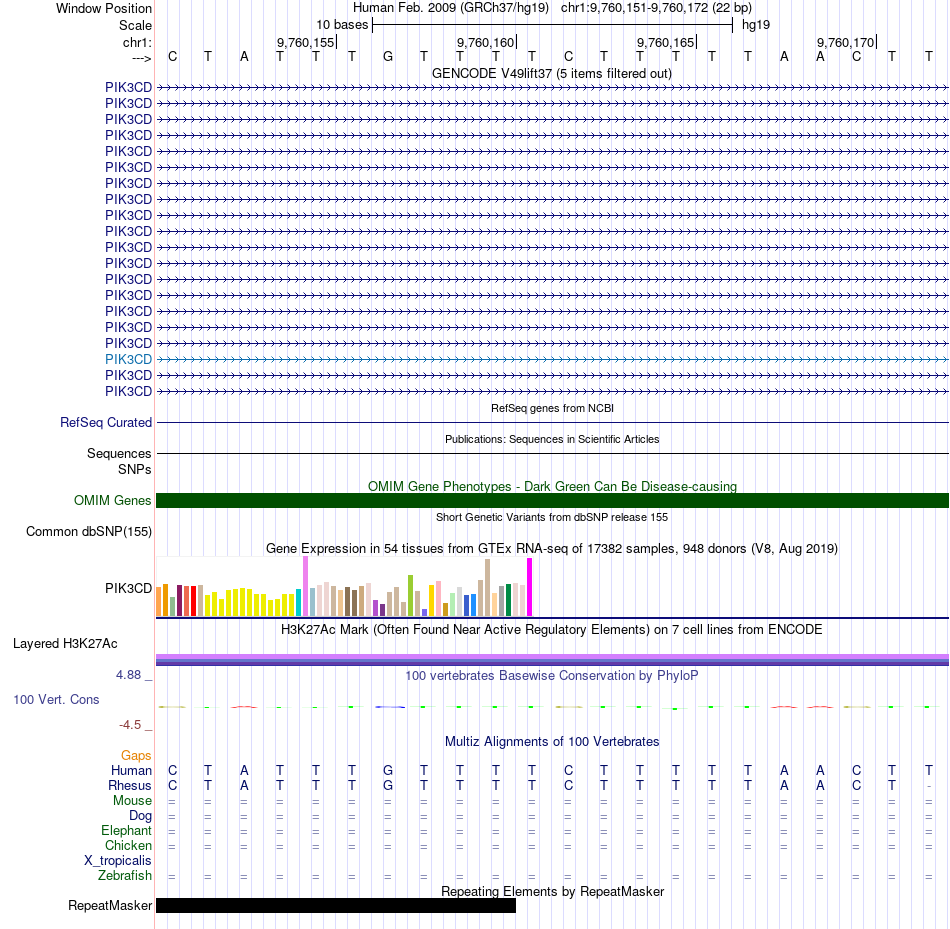Image resolution: width=950 pixels, height=929 pixels.
Task: Click the tall violet bar in GTEx chart
Action: point(305,586)
